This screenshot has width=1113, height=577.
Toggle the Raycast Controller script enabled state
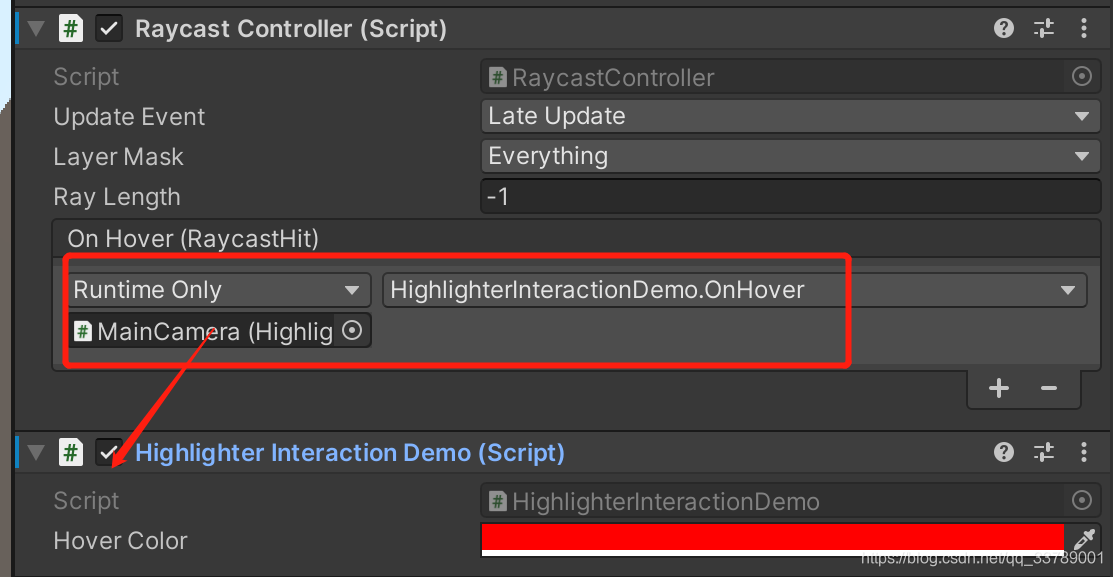click(x=108, y=28)
